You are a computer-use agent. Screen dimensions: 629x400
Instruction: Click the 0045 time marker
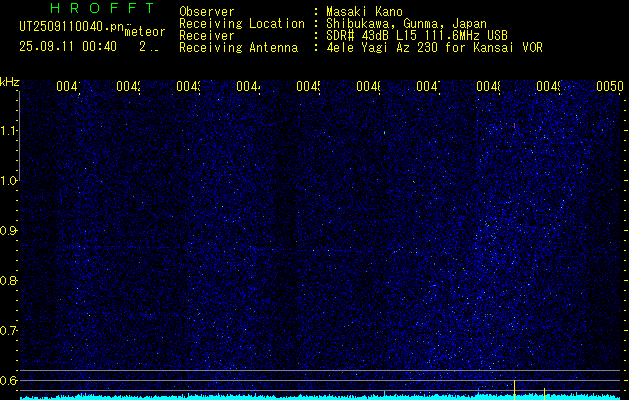(308, 87)
